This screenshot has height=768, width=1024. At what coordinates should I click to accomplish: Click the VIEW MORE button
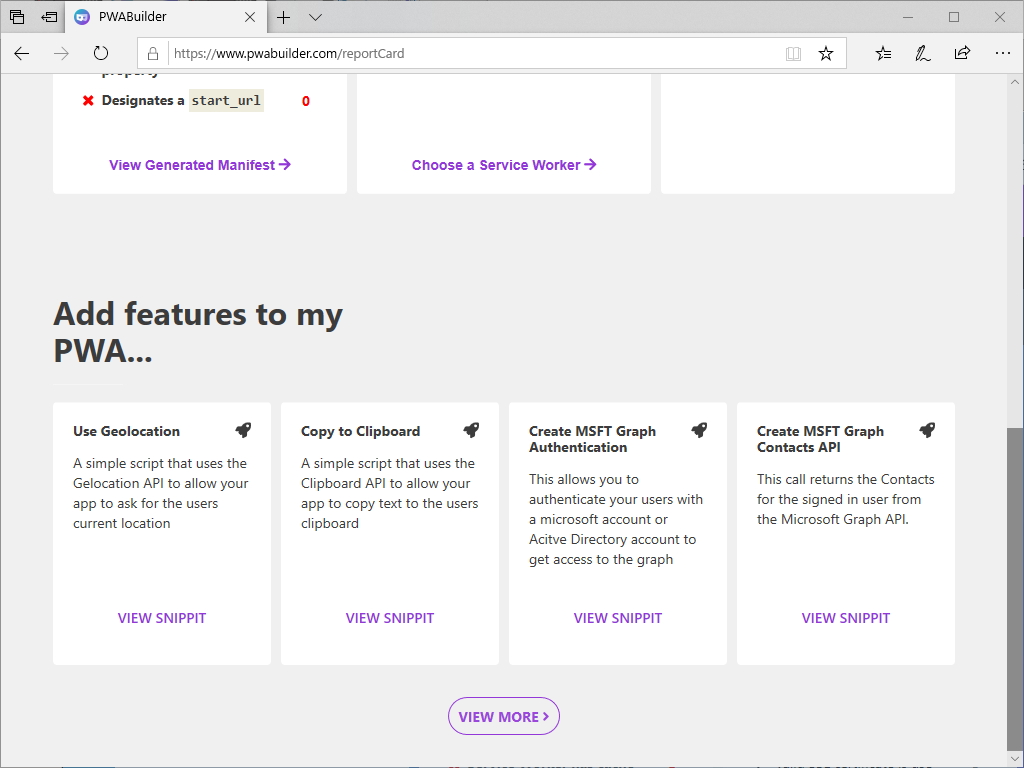(x=503, y=716)
